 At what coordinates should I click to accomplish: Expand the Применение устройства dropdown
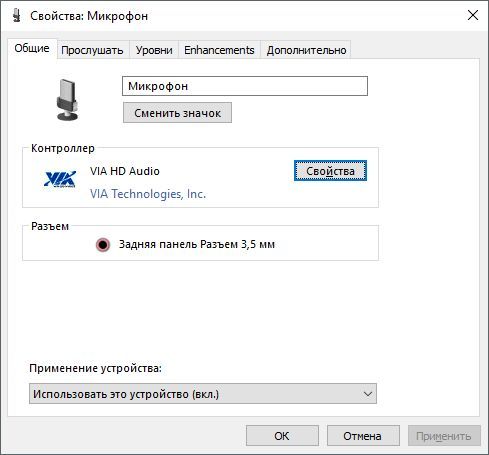[x=203, y=394]
